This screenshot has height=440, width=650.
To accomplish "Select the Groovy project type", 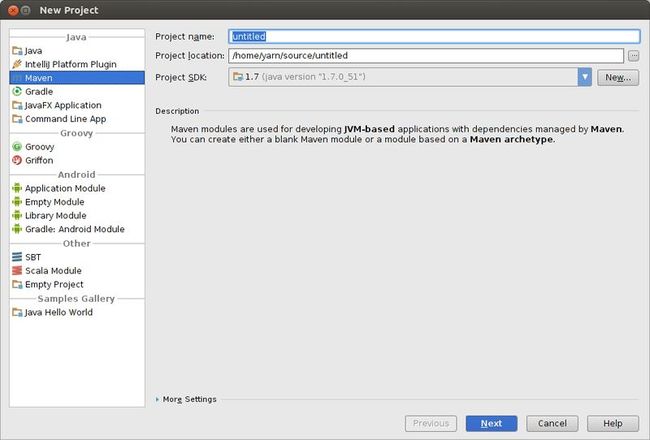I will pyautogui.click(x=77, y=147).
